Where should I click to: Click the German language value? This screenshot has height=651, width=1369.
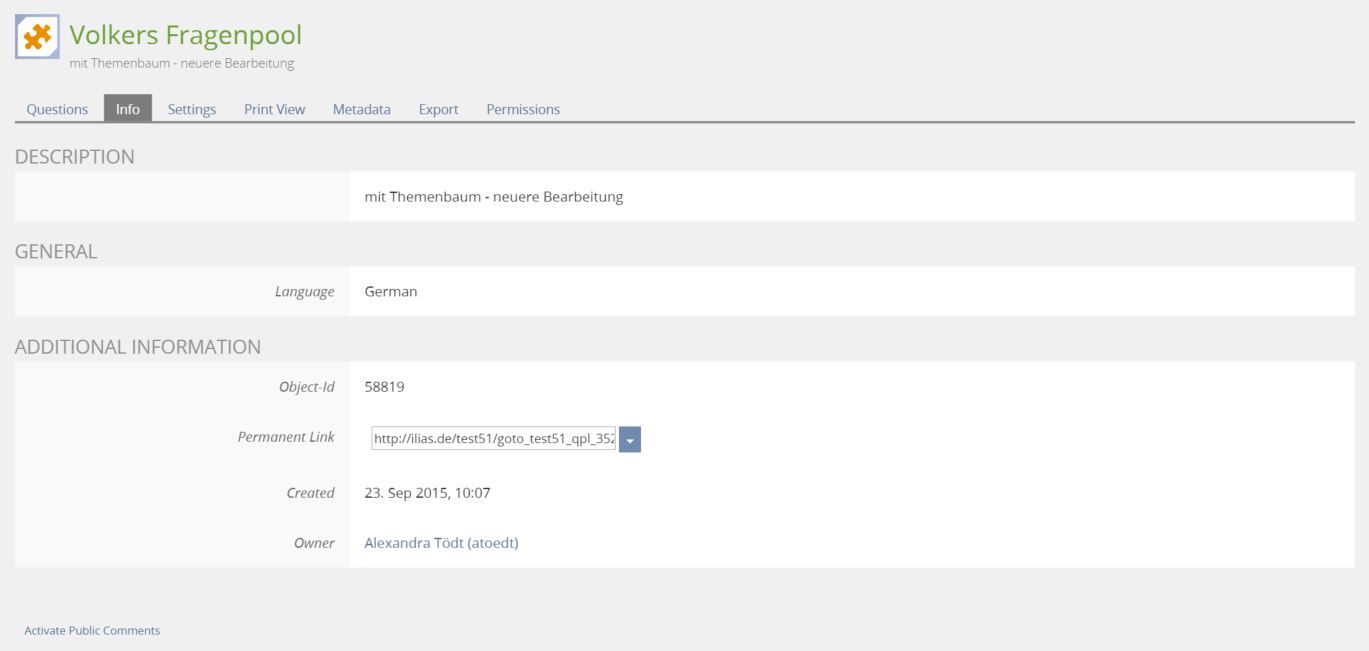click(390, 292)
